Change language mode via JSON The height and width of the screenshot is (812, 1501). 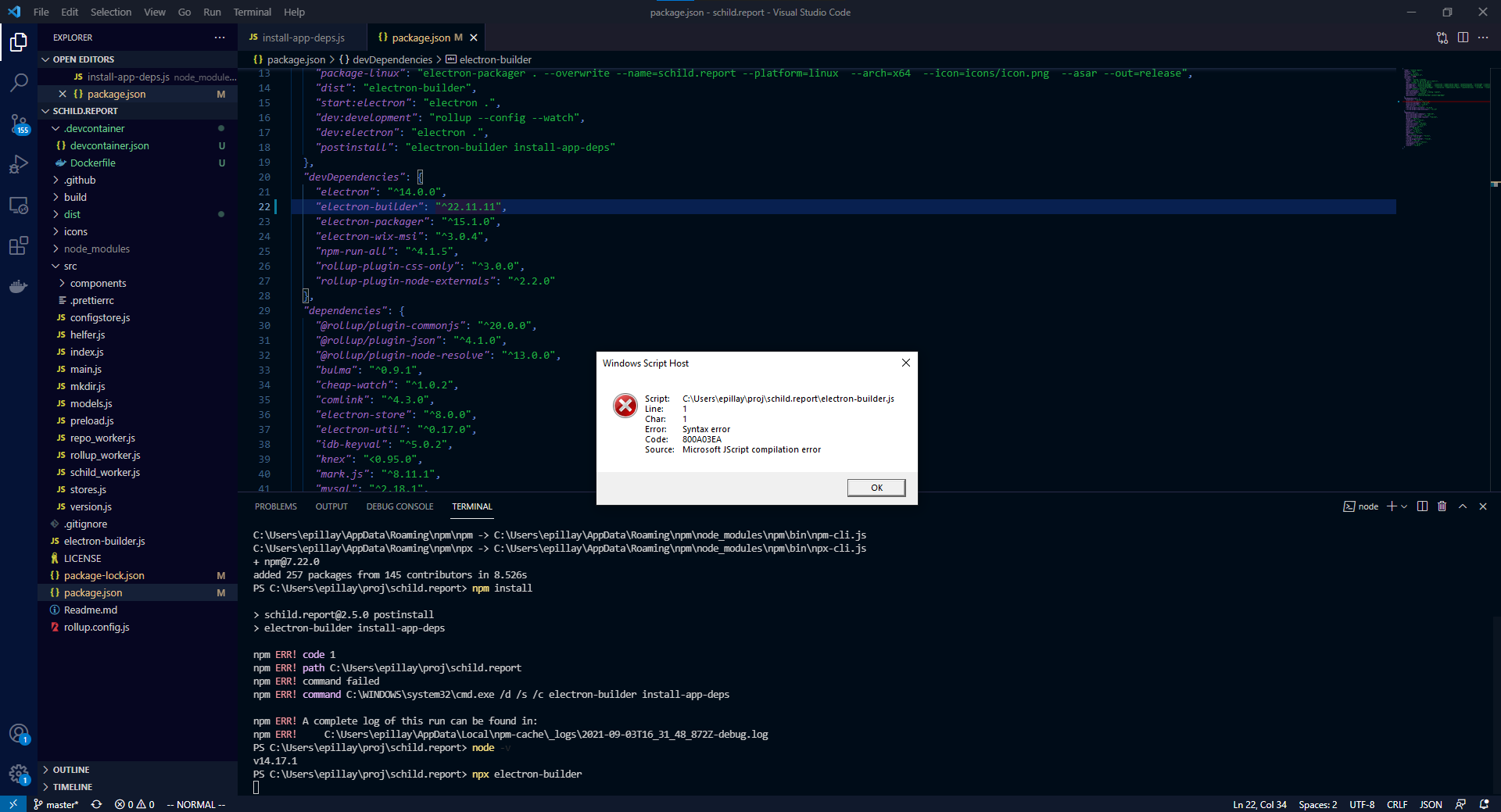[x=1431, y=804]
